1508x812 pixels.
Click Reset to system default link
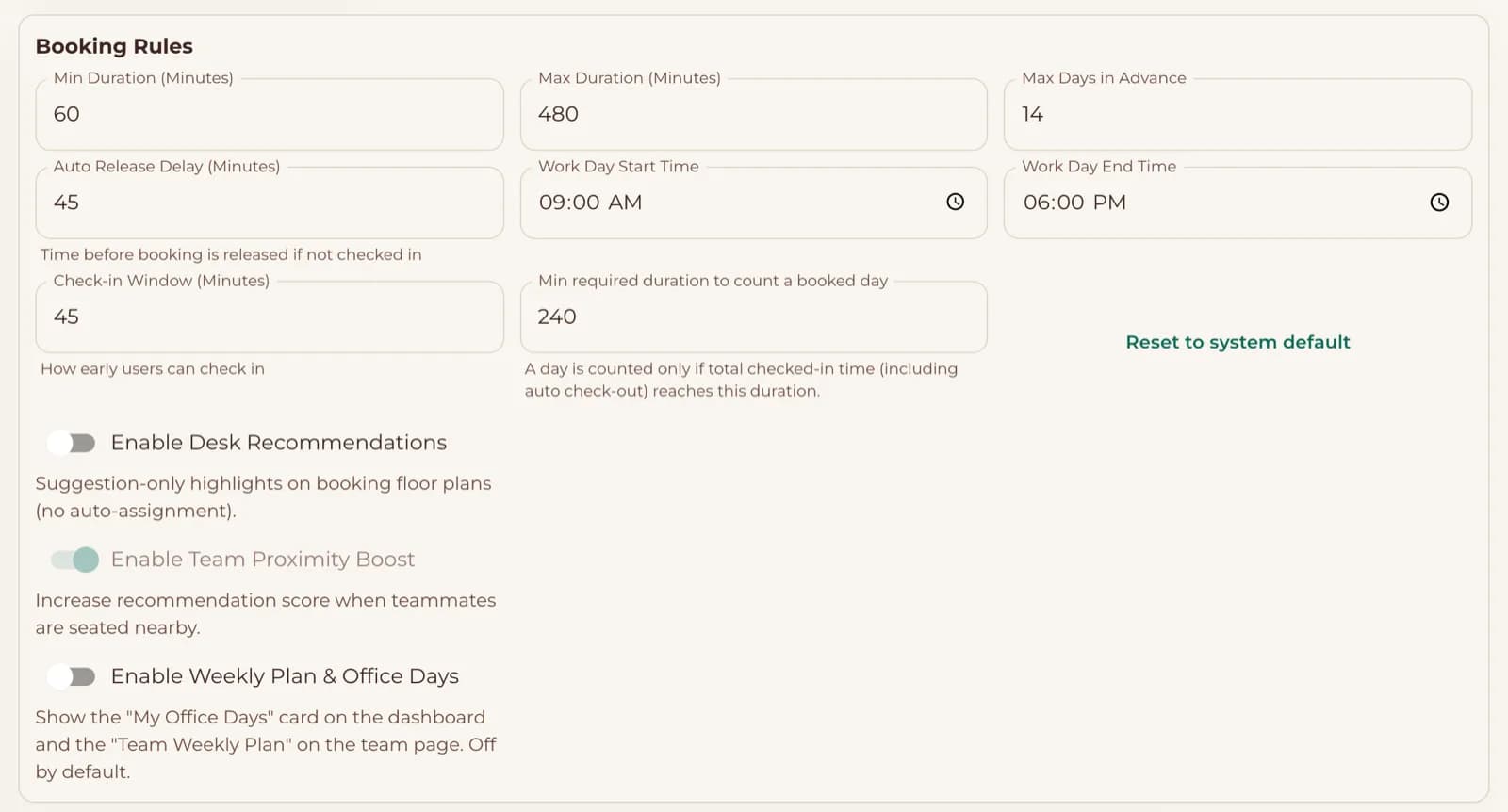pyautogui.click(x=1238, y=342)
